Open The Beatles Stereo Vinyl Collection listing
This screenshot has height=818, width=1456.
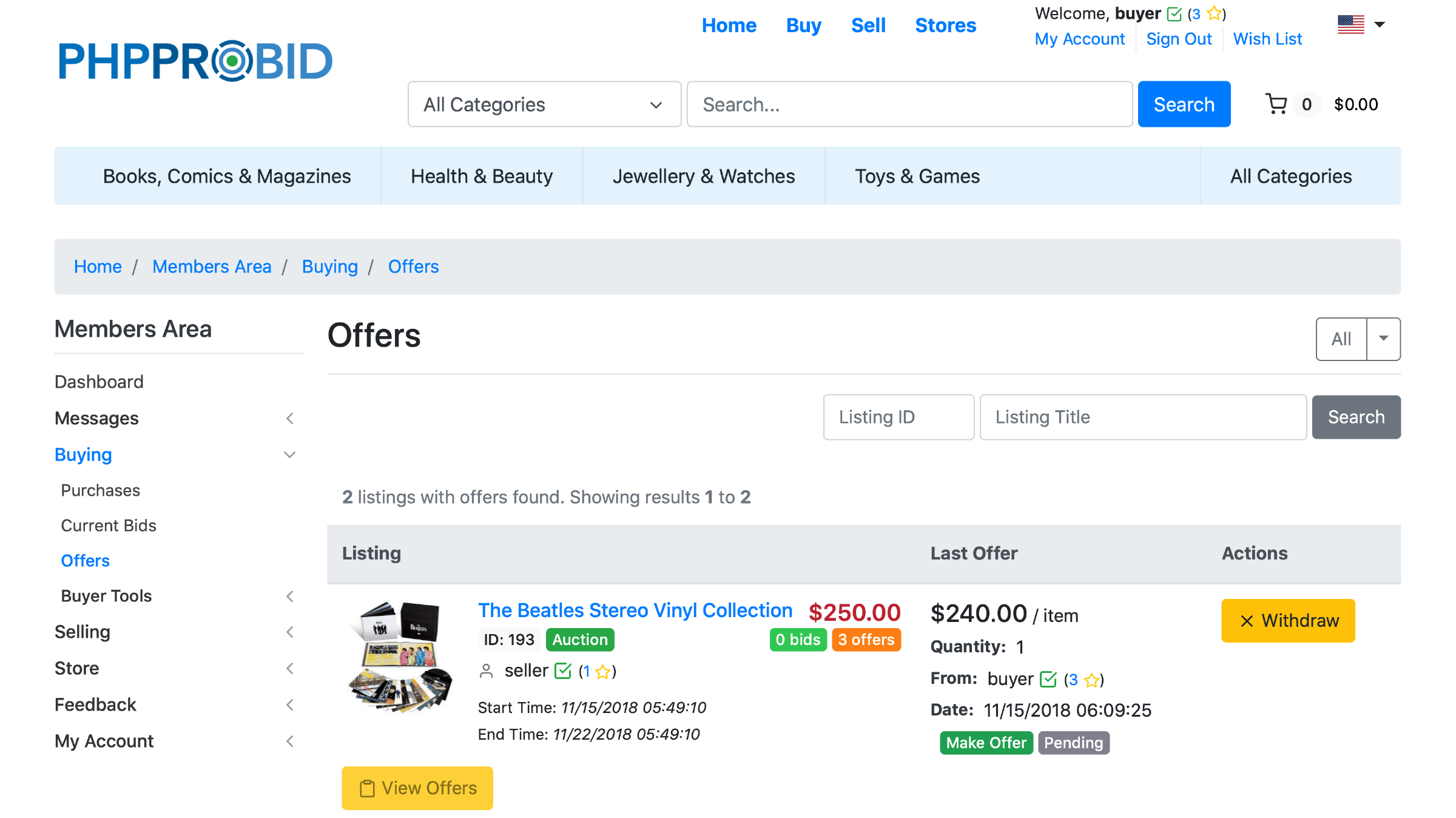pos(635,610)
